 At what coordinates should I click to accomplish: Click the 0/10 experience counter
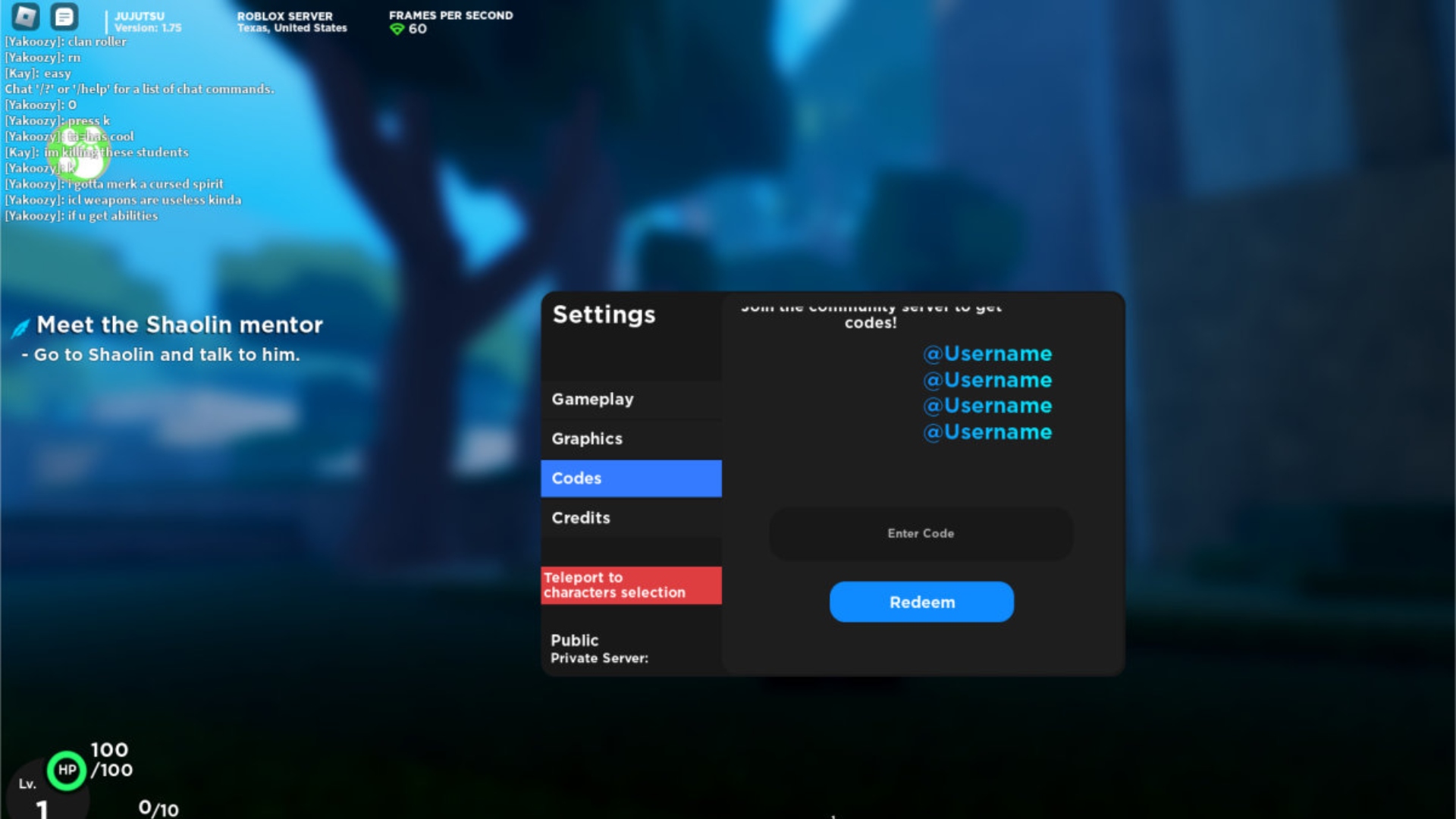pos(158,809)
